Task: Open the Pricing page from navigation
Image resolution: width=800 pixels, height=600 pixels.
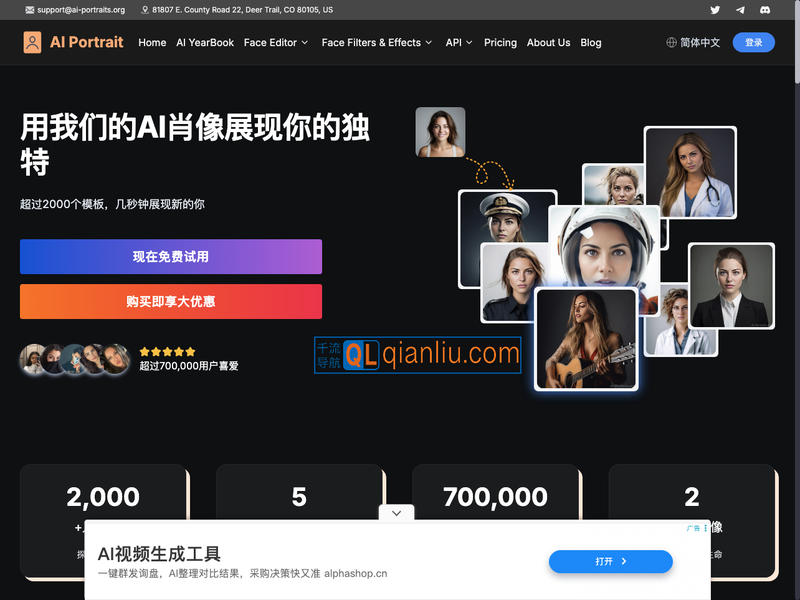Action: pos(500,43)
